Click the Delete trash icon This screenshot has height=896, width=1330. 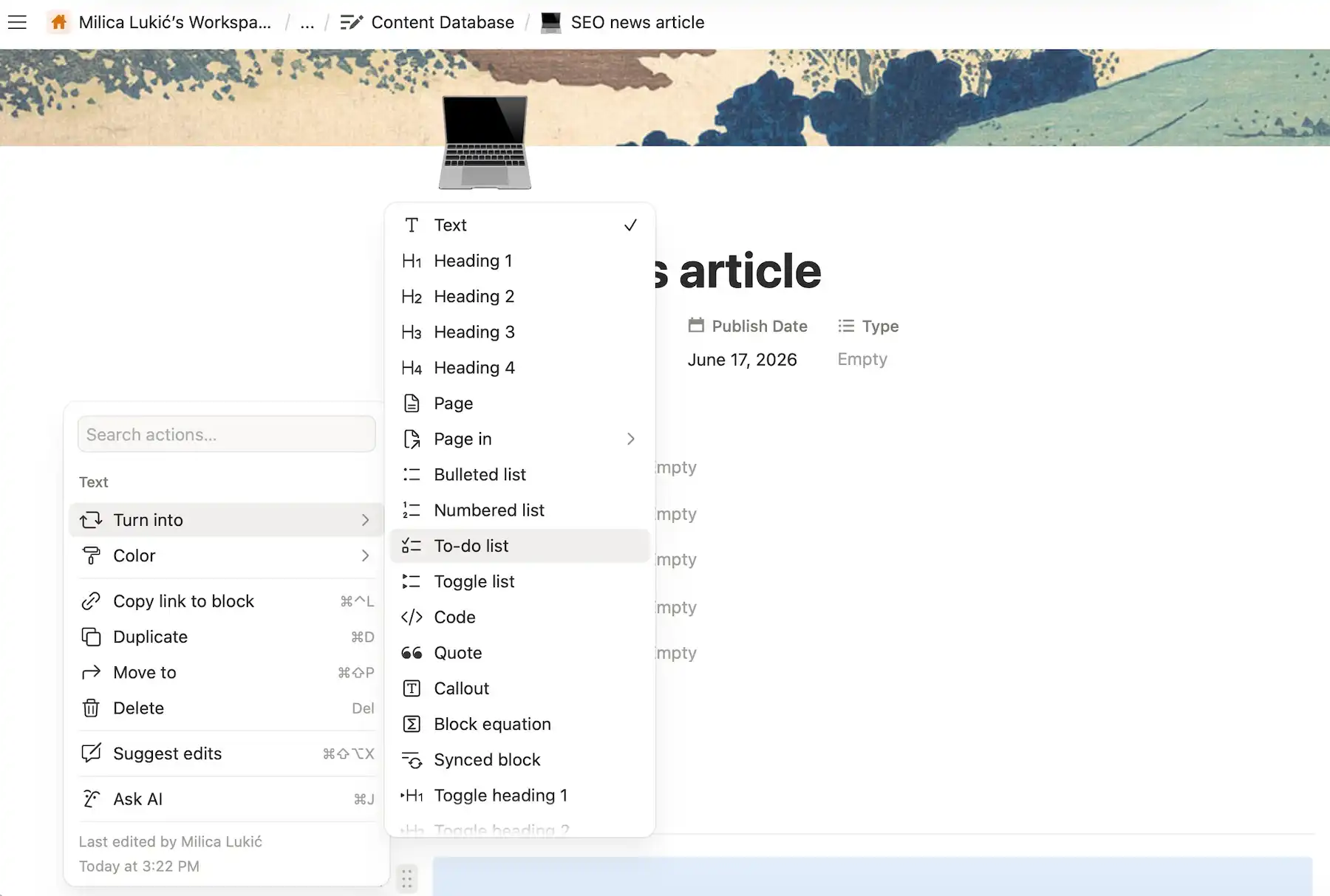click(91, 708)
